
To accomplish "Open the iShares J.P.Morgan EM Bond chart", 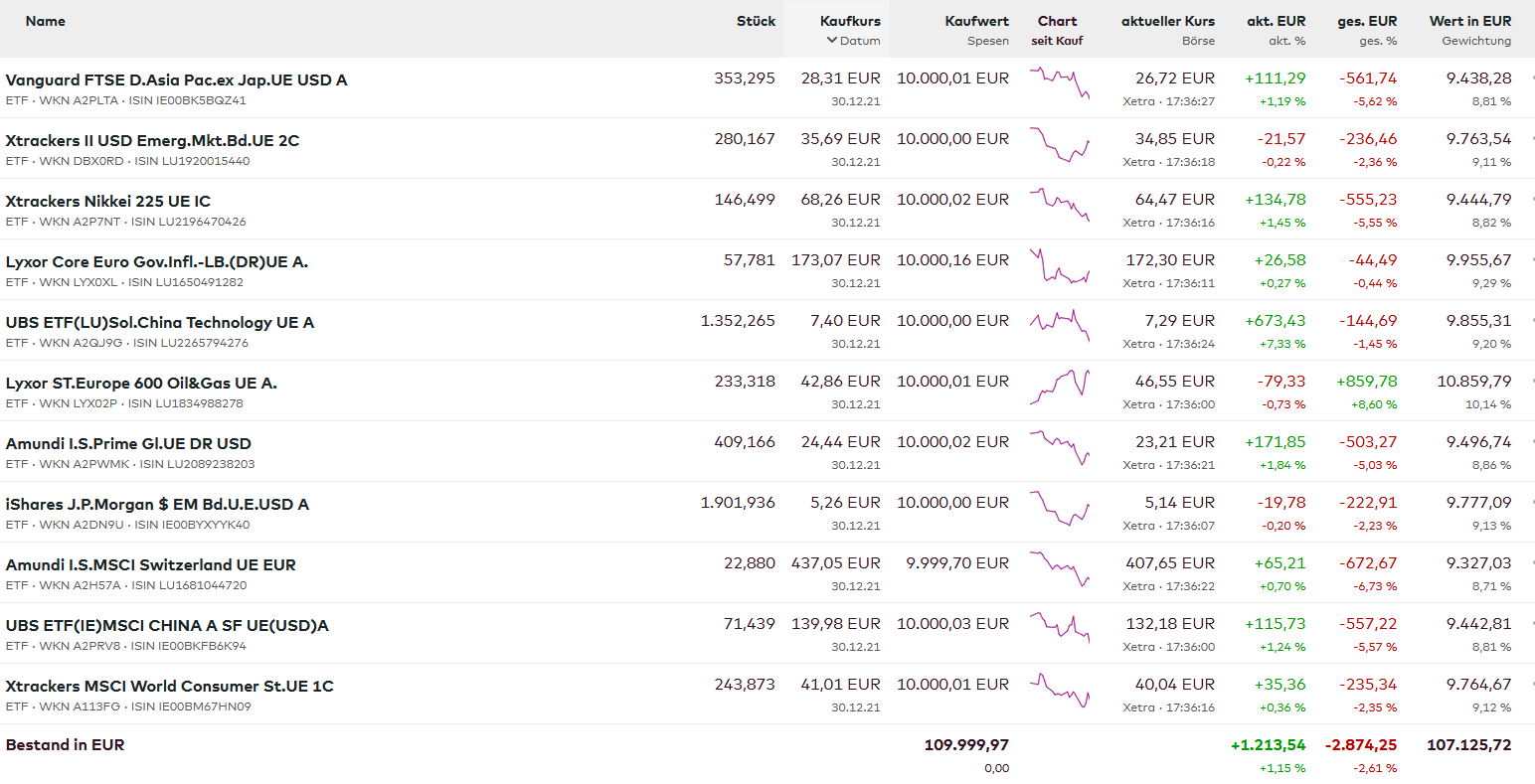I will pos(1060,508).
